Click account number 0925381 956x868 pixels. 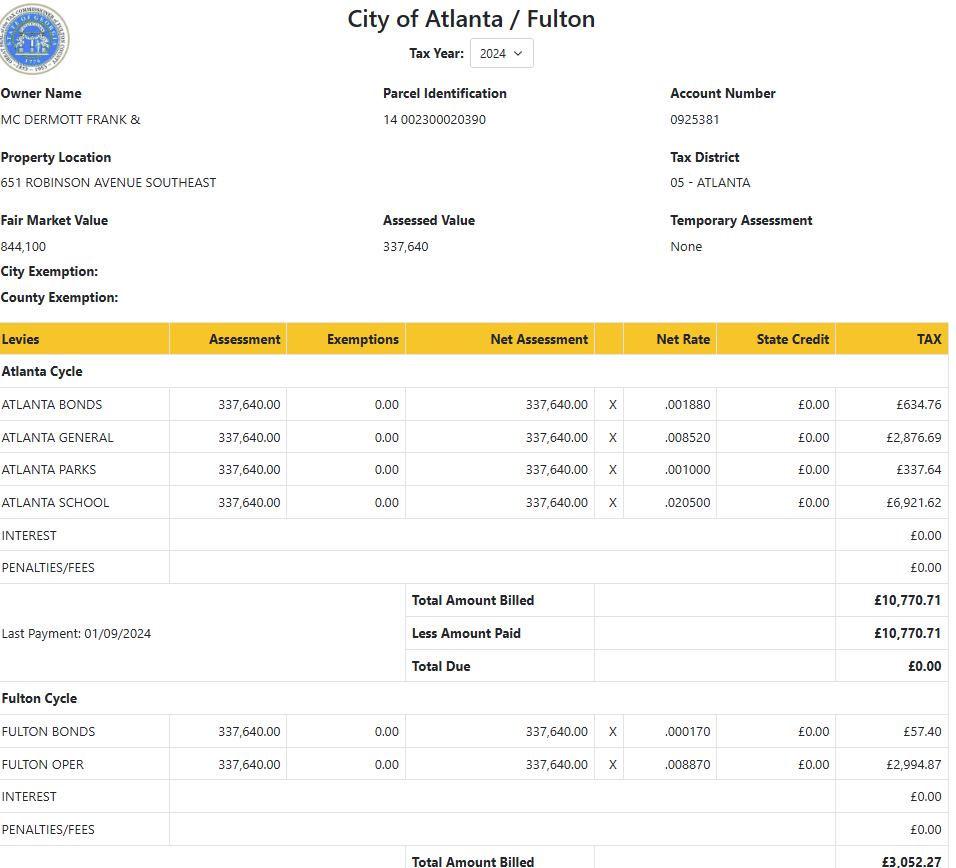point(695,120)
